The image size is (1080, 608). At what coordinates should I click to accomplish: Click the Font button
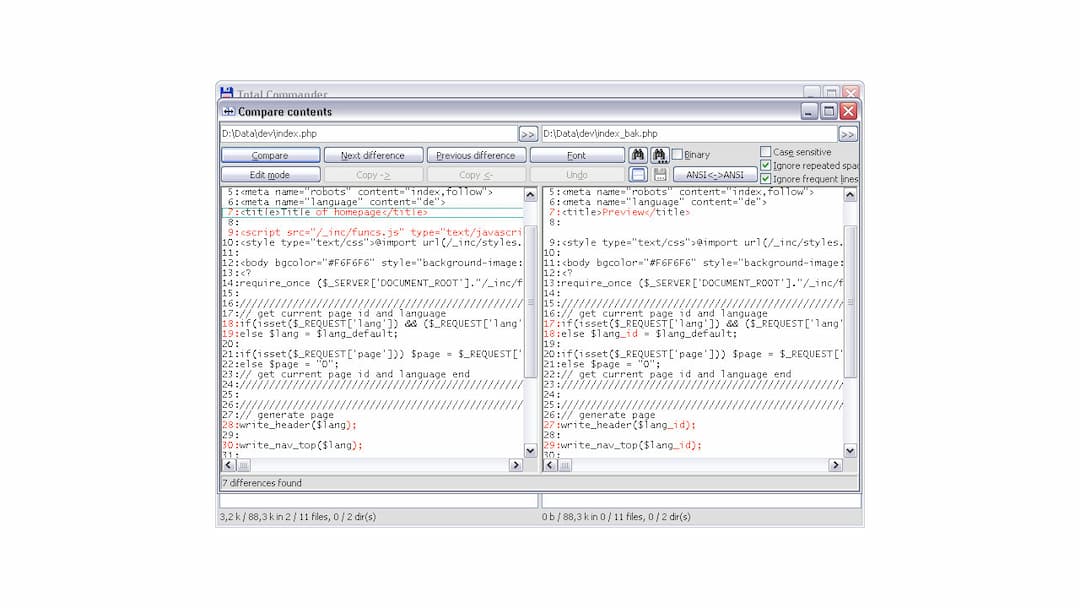578,154
